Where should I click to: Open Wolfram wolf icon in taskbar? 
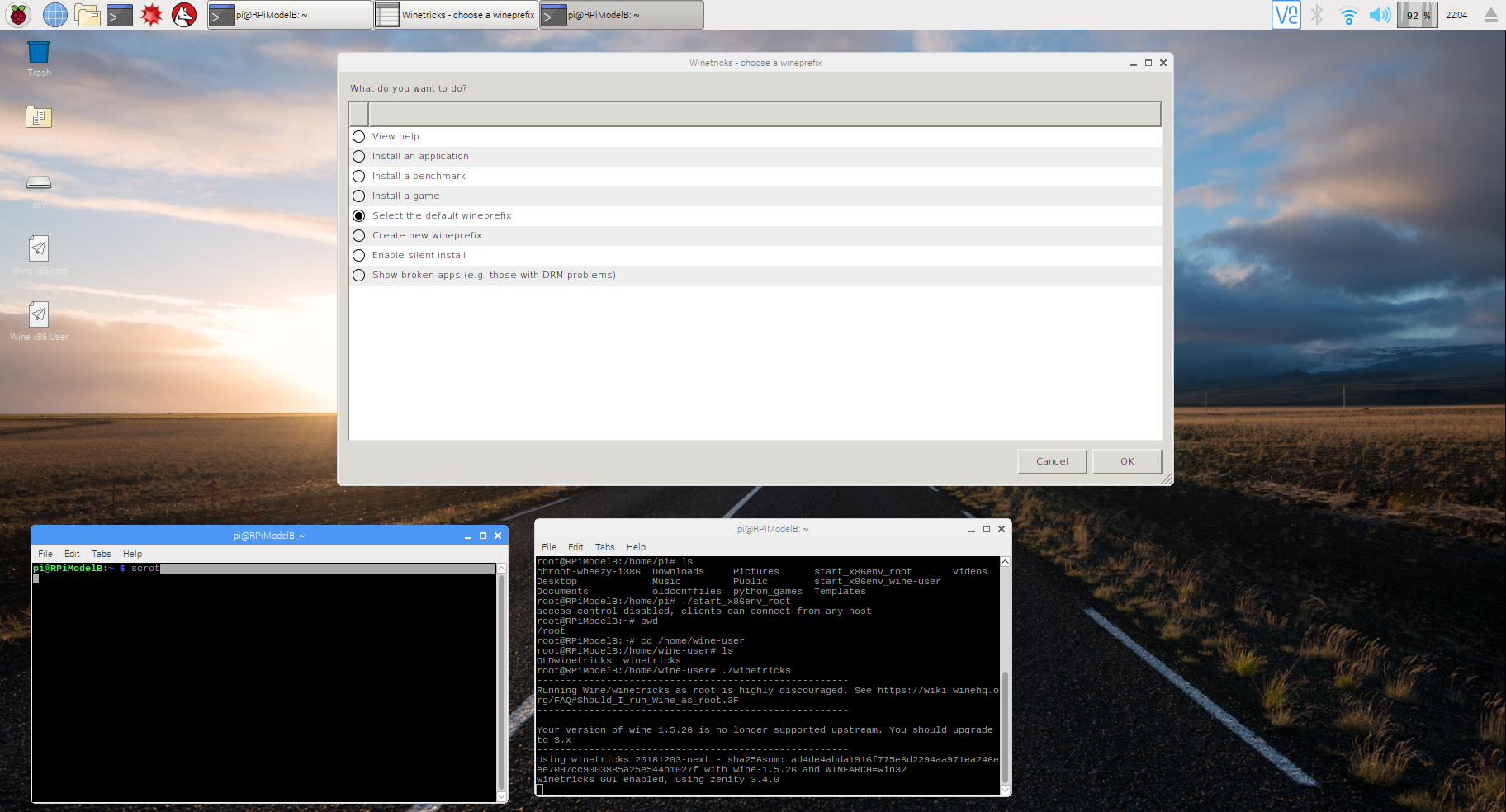tap(184, 14)
